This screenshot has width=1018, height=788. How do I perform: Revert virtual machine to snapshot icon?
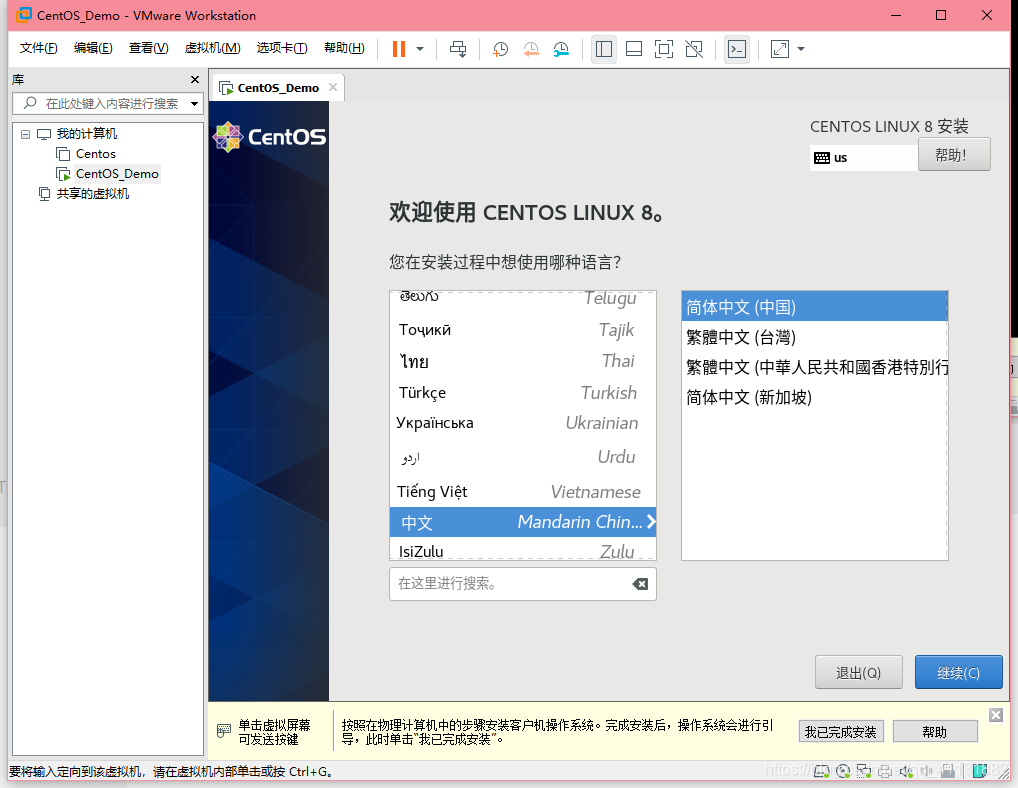pos(530,49)
